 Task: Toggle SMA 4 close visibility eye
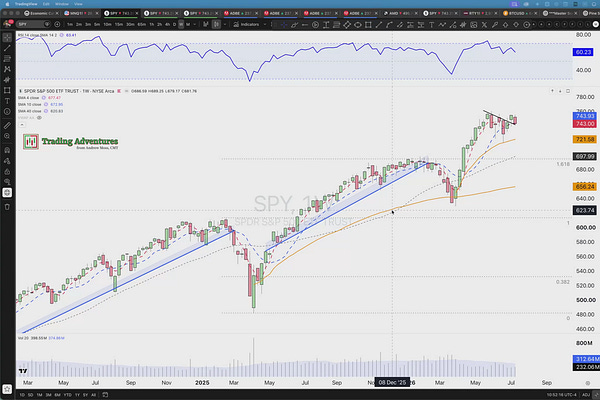pyautogui.click(x=44, y=98)
